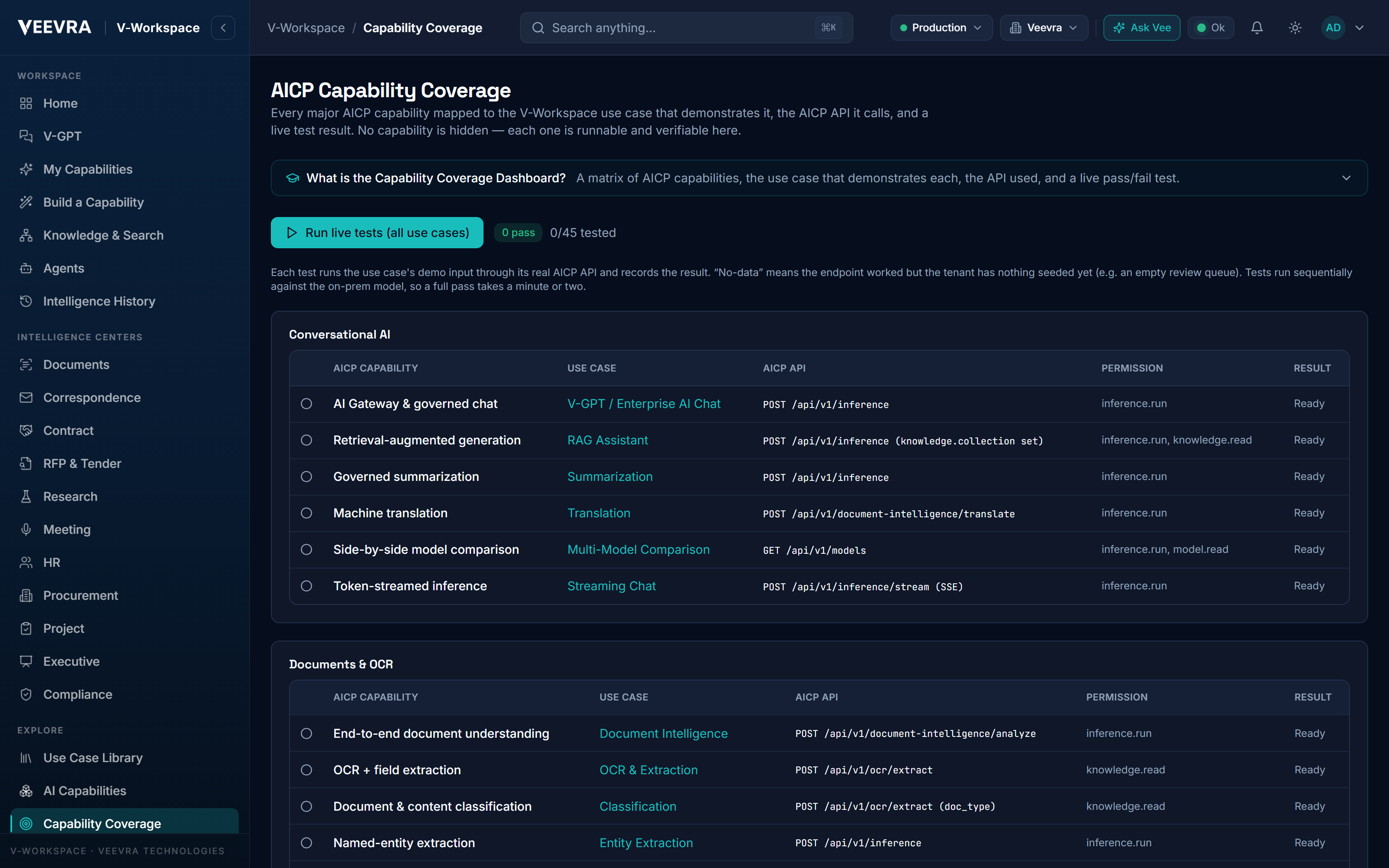1389x868 pixels.
Task: Select radio for Named-entity extraction
Action: pos(306,843)
